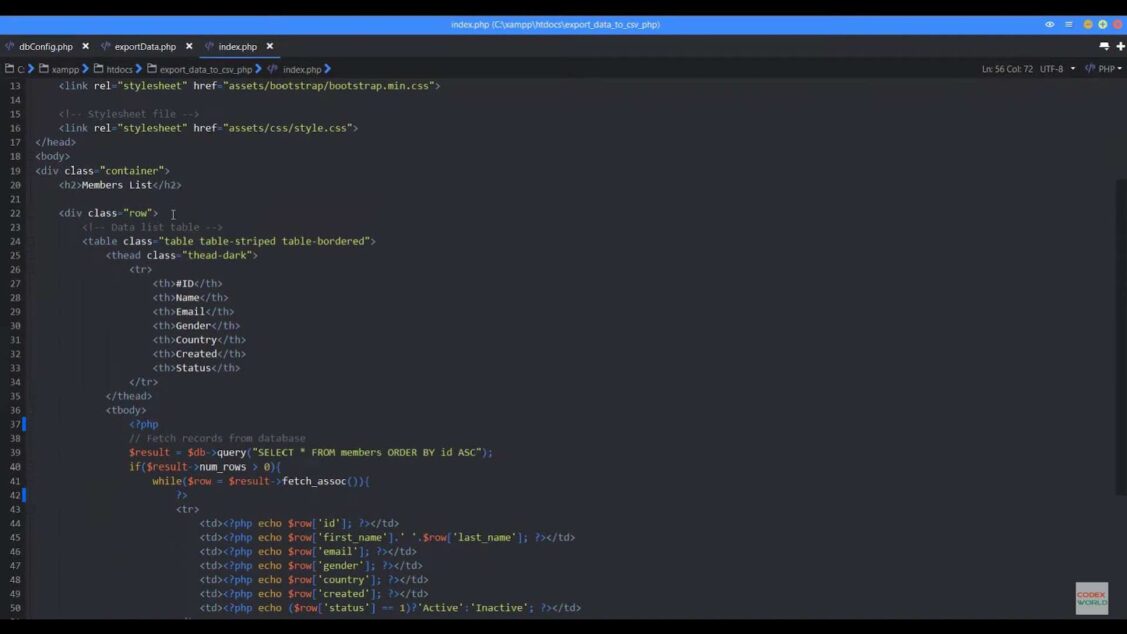The height and width of the screenshot is (634, 1127).
Task: Click the 'first_name' array key
Action: coord(352,538)
